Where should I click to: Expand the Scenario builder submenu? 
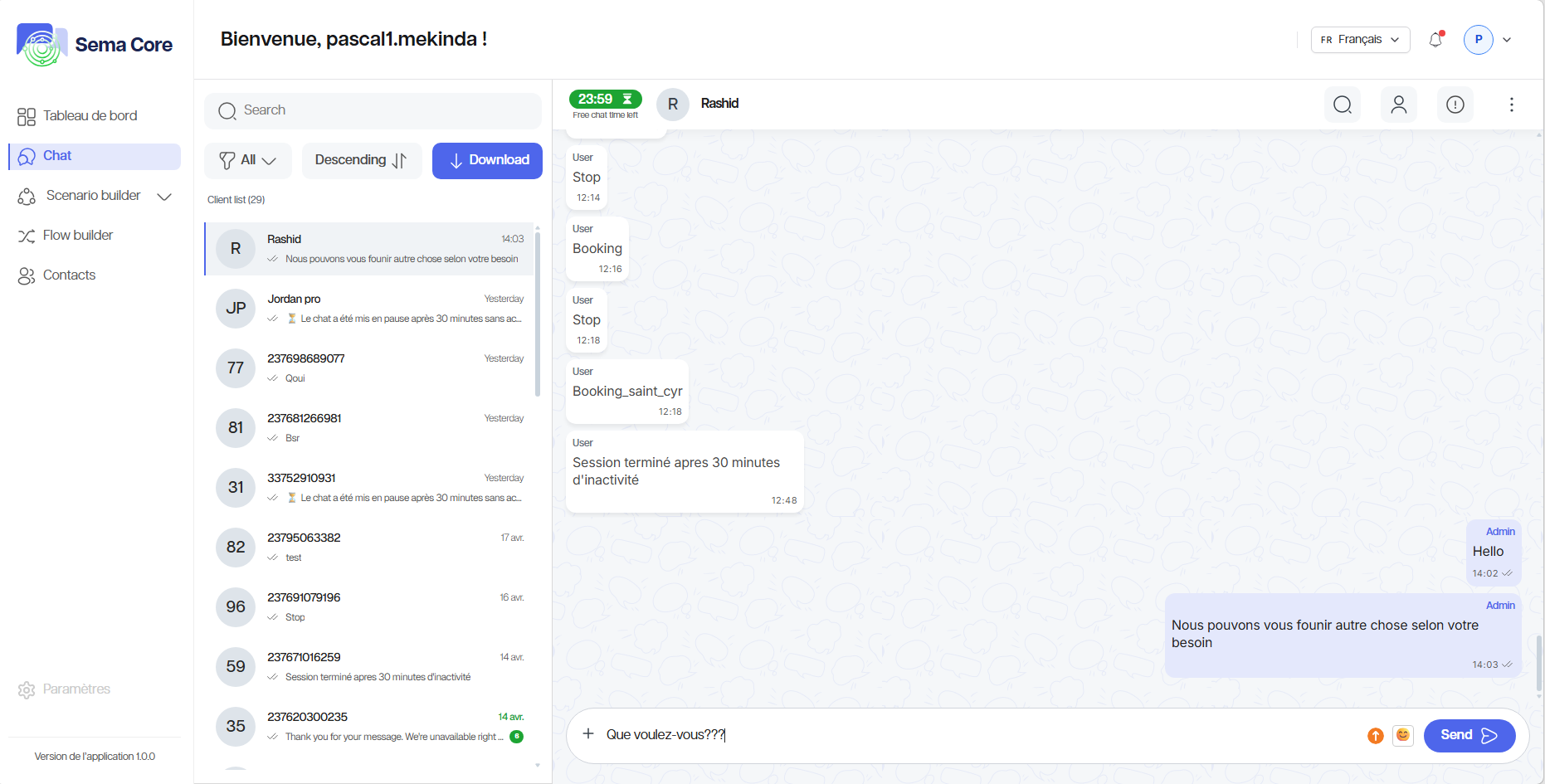point(164,197)
